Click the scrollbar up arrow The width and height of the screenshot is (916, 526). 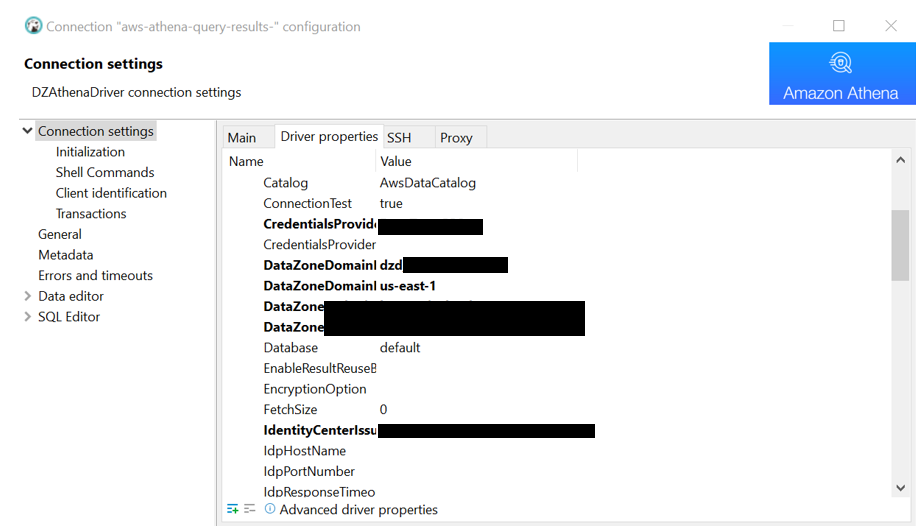coord(900,160)
